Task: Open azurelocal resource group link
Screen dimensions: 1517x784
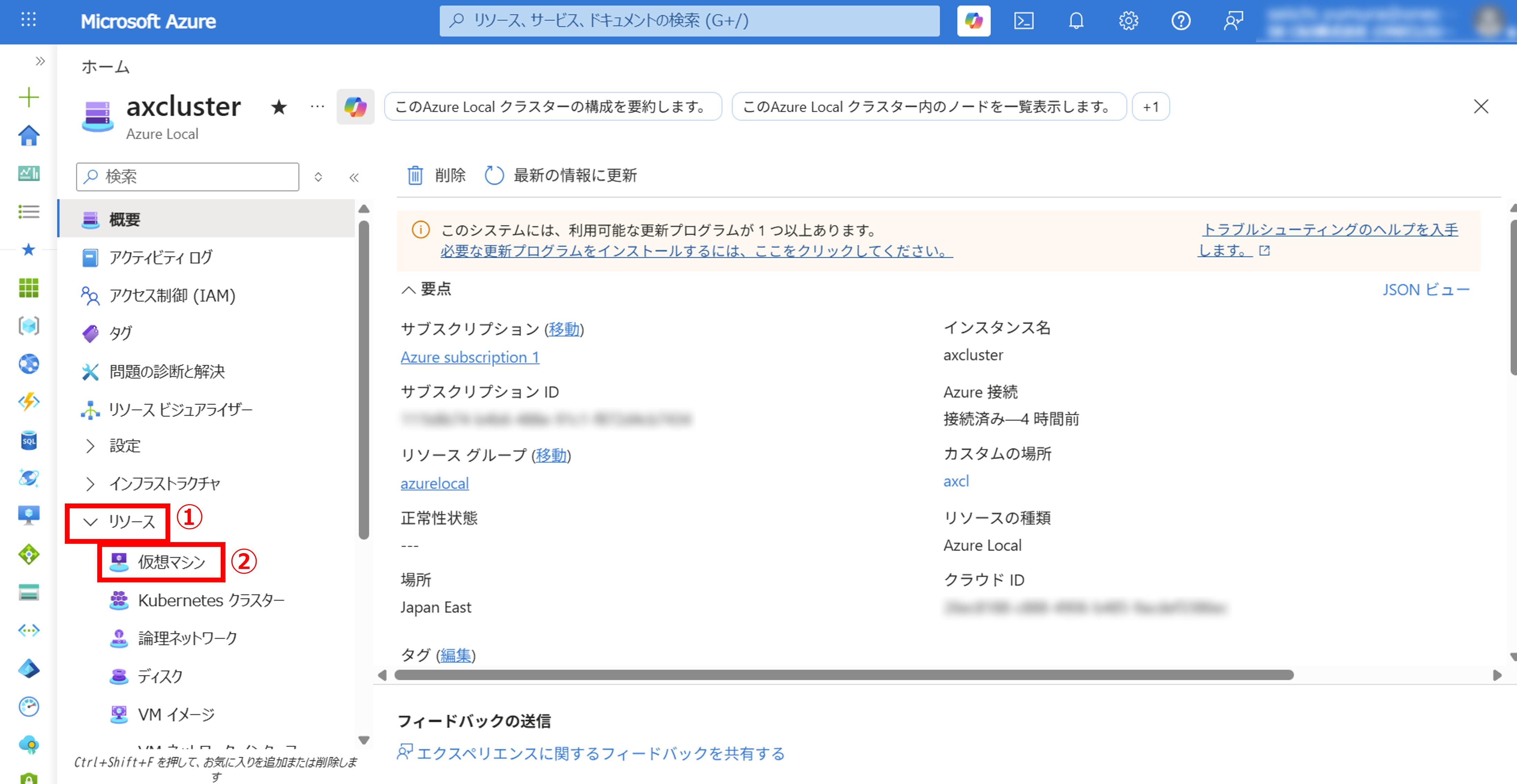Action: pos(435,483)
